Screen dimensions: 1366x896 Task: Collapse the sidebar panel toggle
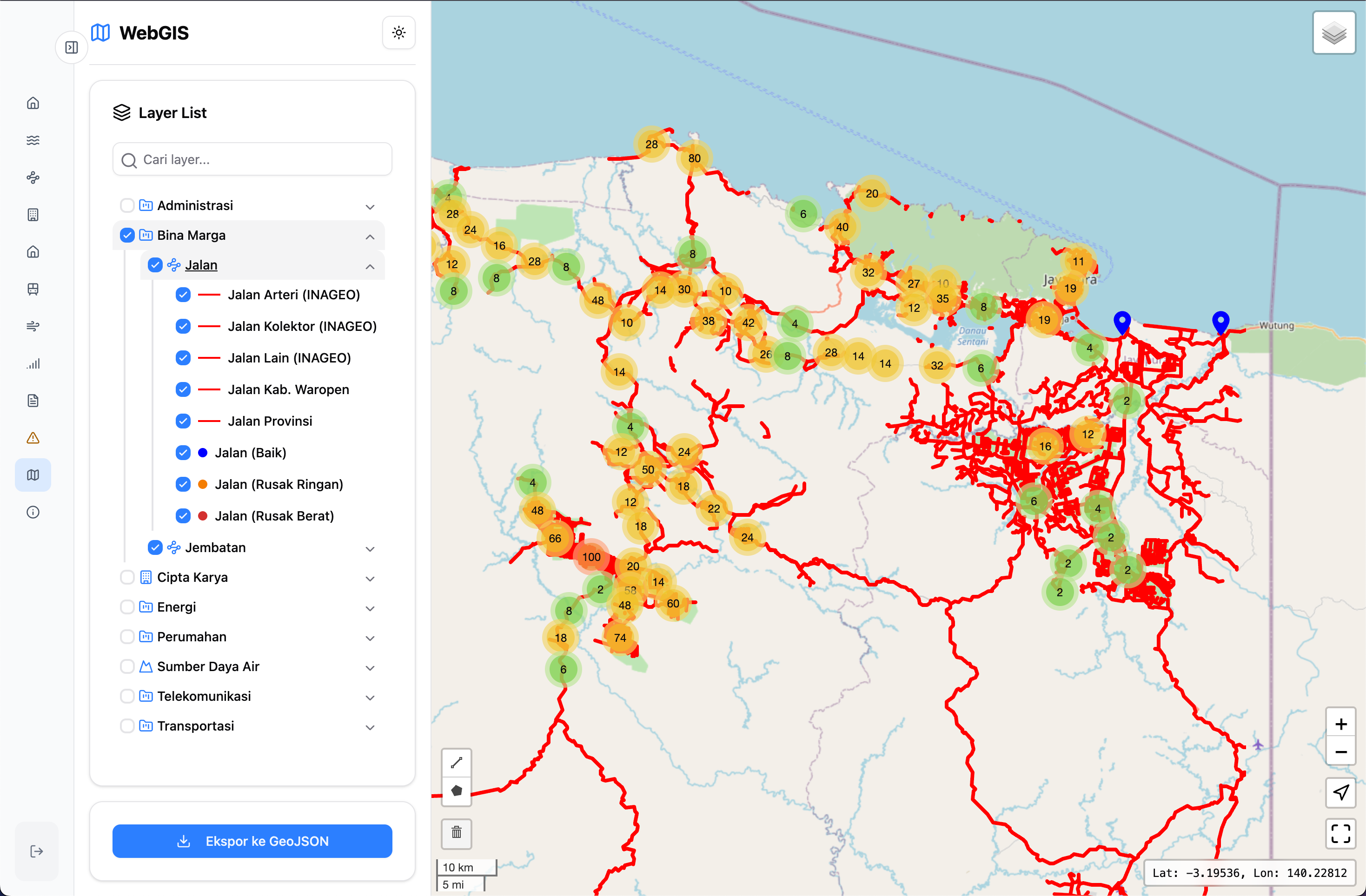(x=72, y=47)
